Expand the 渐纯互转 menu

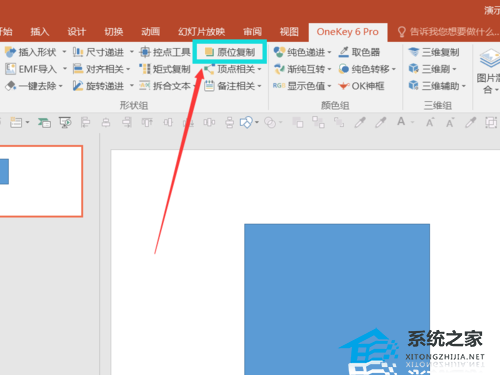click(329, 69)
